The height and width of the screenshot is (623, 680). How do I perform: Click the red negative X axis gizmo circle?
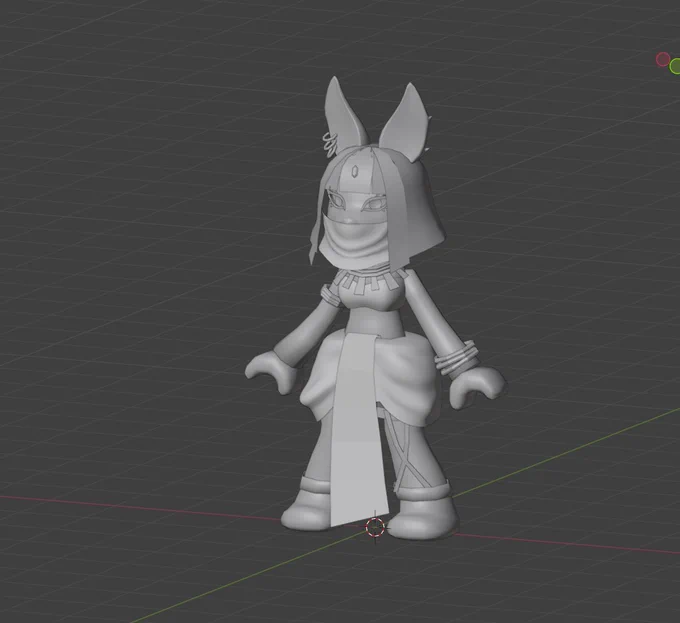click(662, 59)
